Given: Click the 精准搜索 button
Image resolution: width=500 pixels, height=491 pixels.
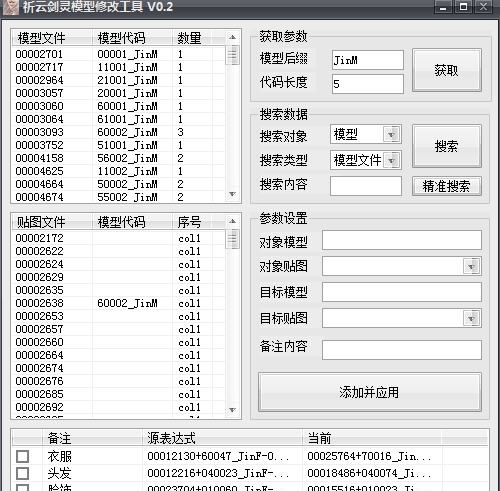Looking at the screenshot, I should click(x=447, y=186).
